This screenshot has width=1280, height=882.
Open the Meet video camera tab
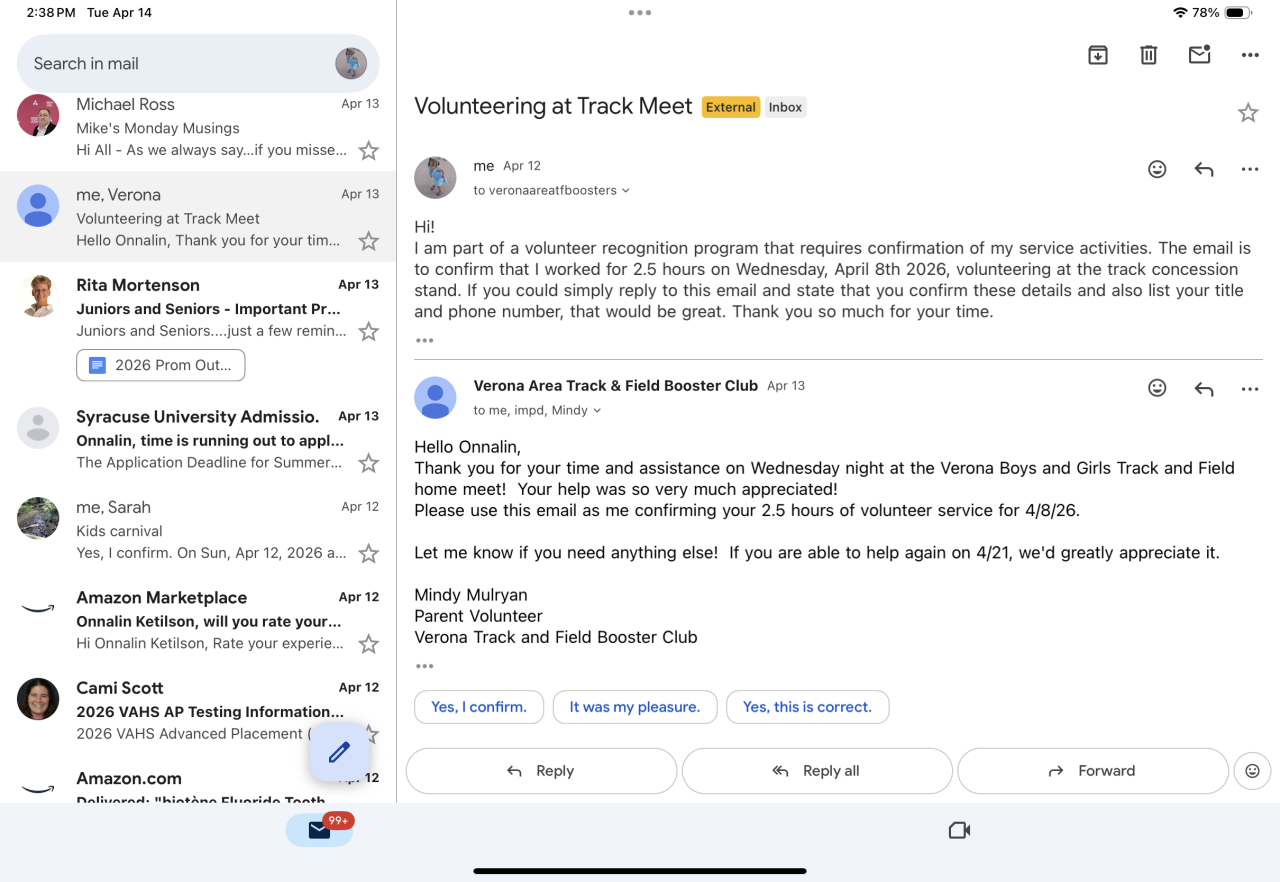pyautogui.click(x=959, y=830)
